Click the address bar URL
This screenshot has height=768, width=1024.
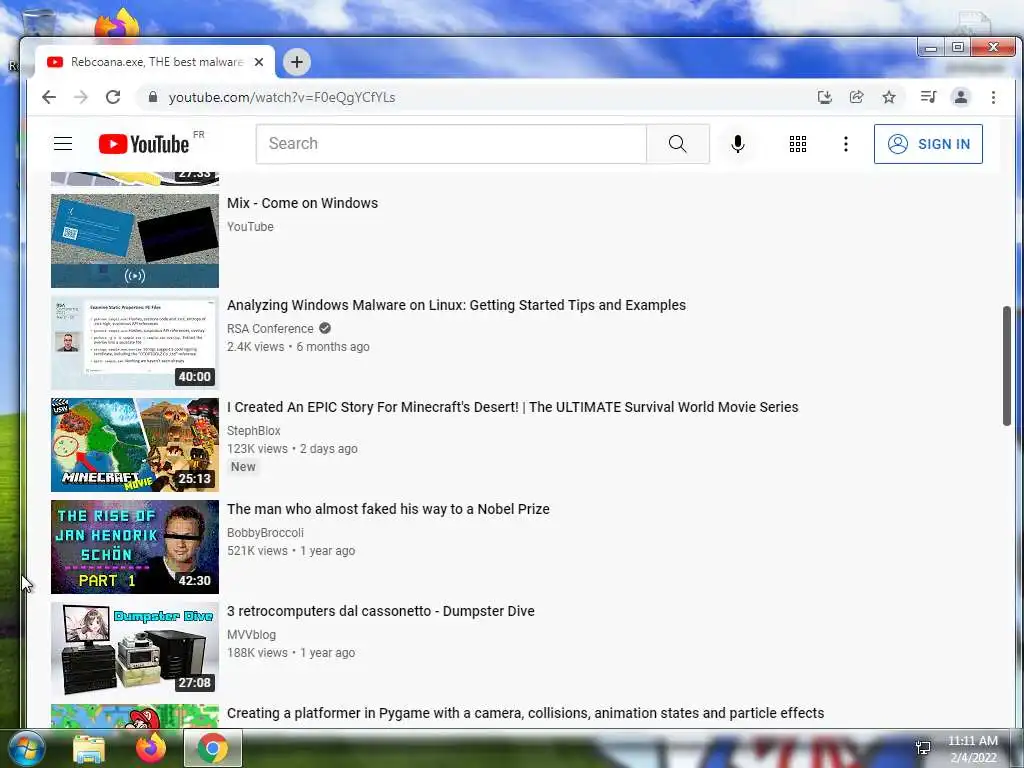(281, 97)
